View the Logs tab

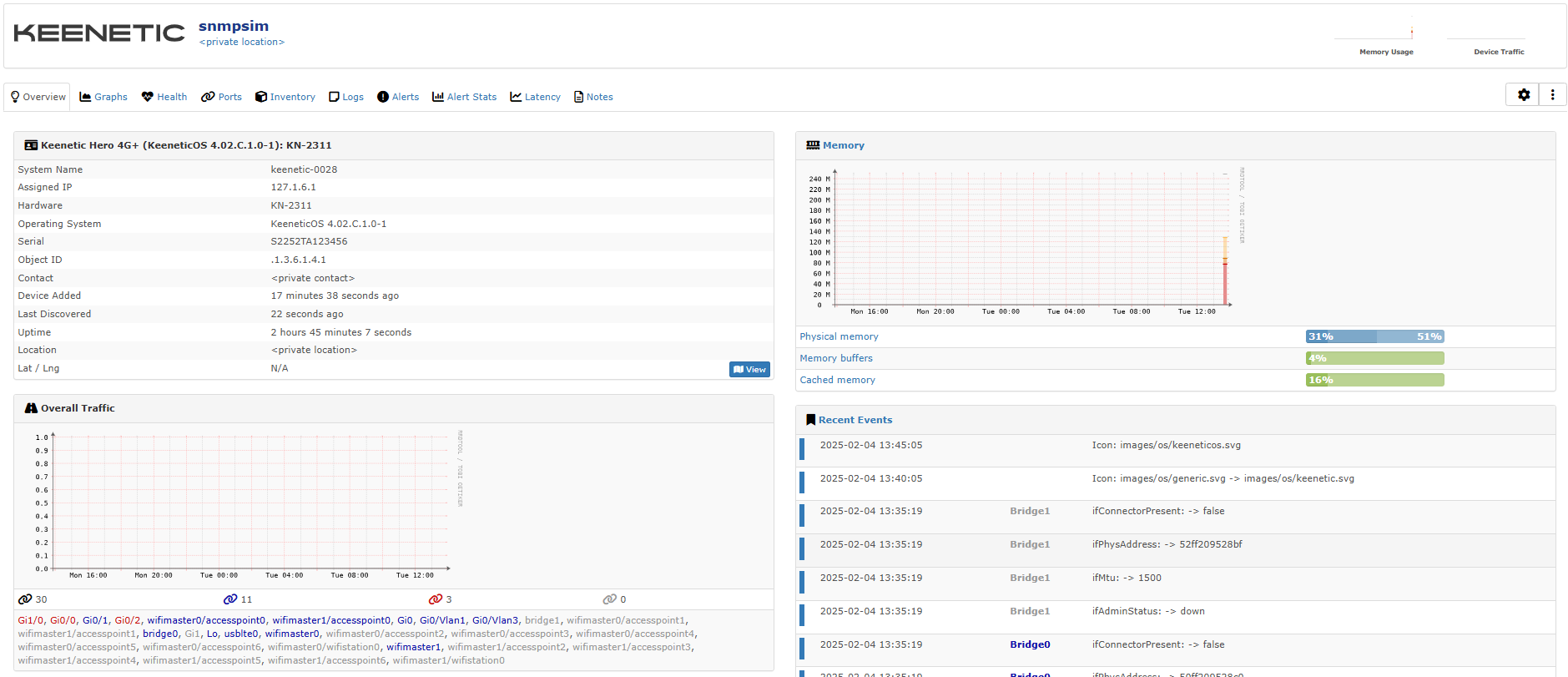click(346, 97)
